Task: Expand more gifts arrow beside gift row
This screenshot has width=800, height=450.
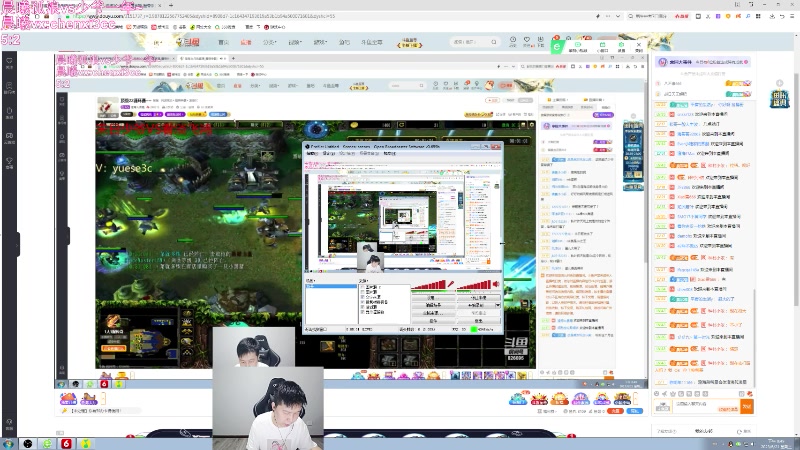Action: click(636, 398)
